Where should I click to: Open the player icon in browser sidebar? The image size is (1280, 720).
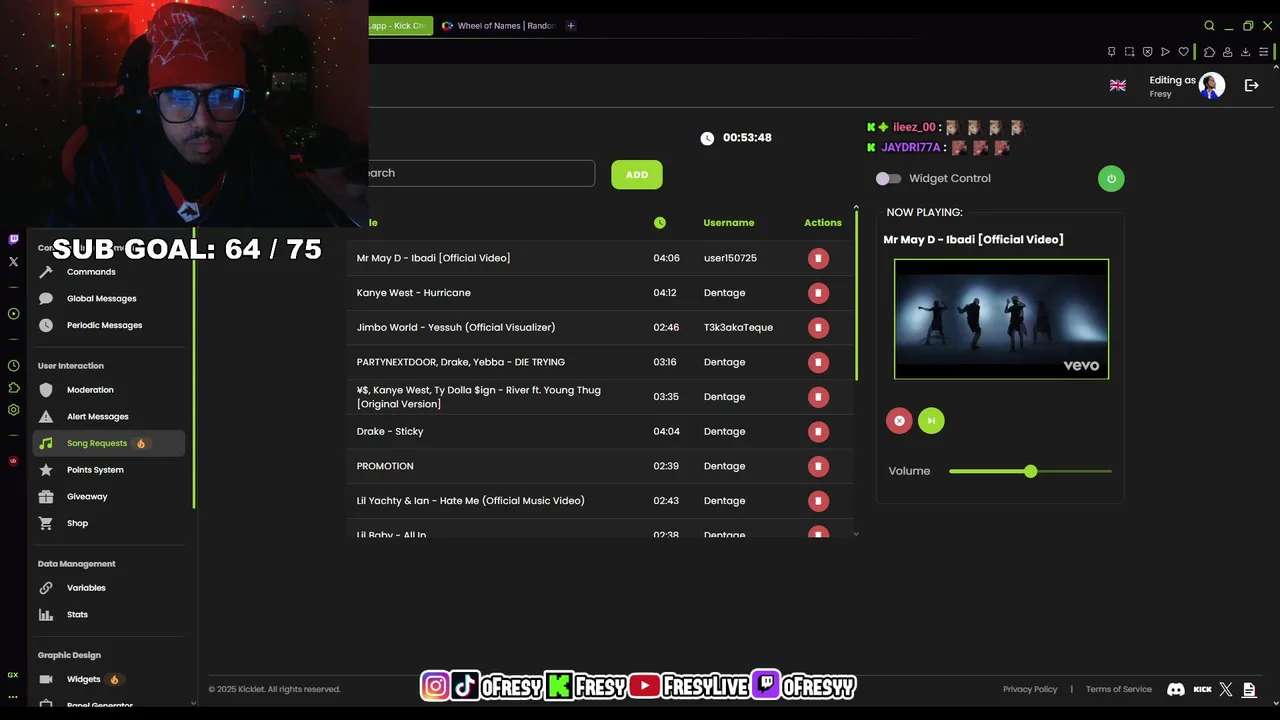[x=13, y=314]
